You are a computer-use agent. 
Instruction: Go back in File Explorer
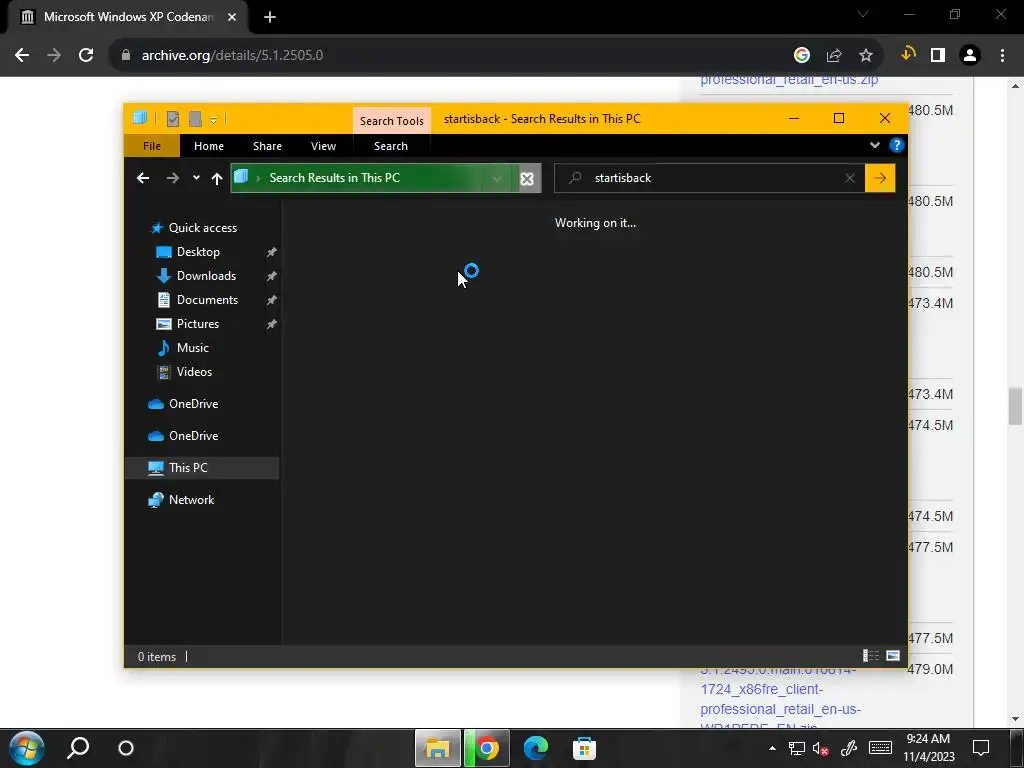pyautogui.click(x=143, y=178)
